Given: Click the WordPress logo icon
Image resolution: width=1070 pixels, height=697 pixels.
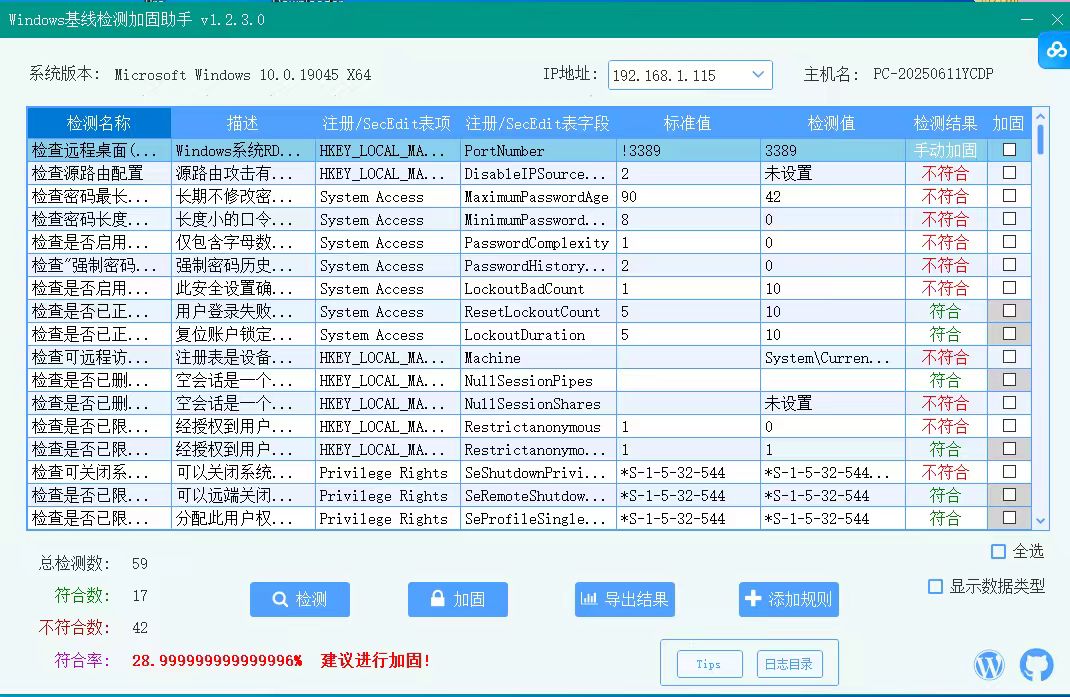Looking at the screenshot, I should pos(989,664).
